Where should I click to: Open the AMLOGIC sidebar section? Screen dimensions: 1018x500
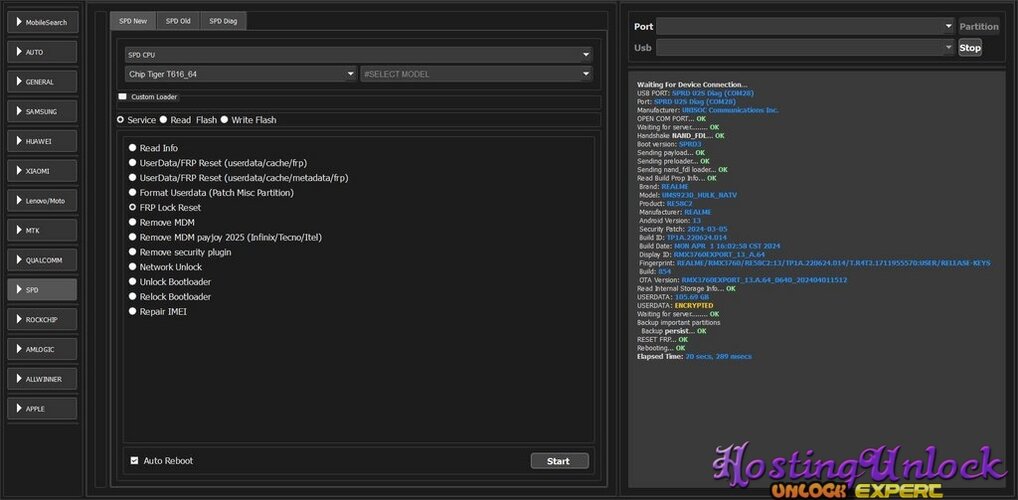[42, 349]
